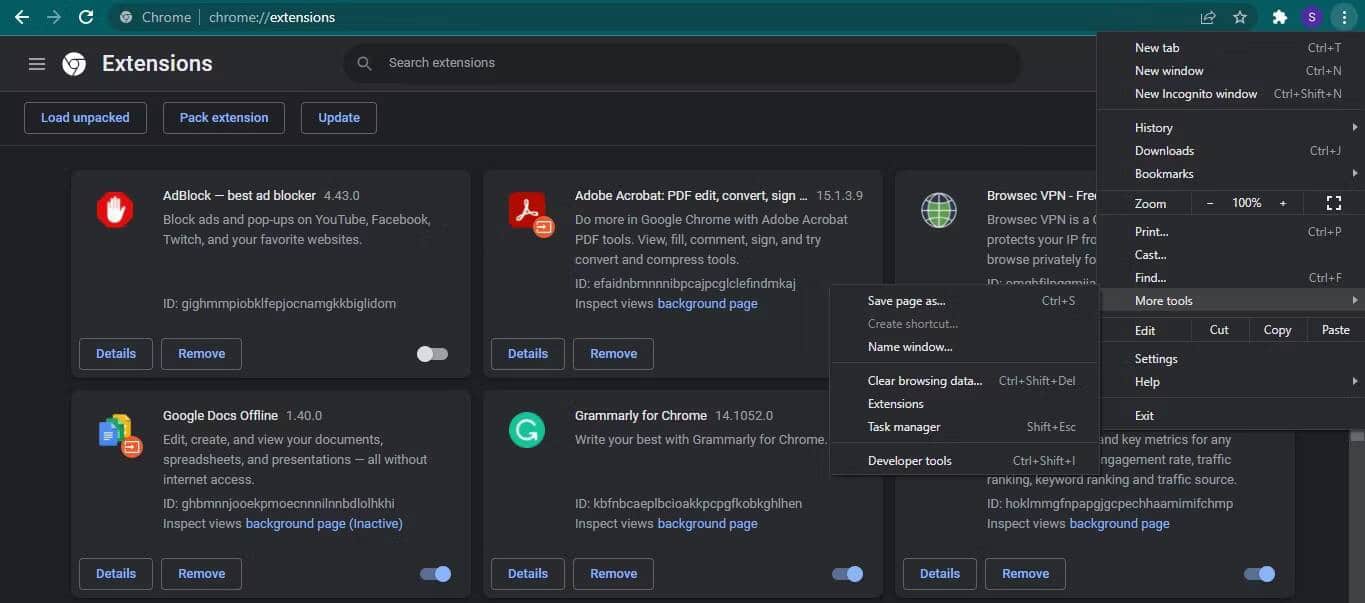Click the AdBlock hand icon
Screen dimensions: 1365x603
[114, 210]
